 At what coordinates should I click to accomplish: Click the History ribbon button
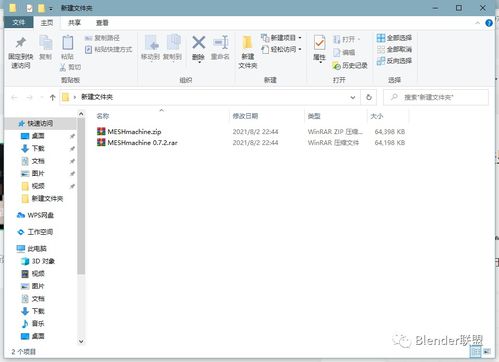350,65
